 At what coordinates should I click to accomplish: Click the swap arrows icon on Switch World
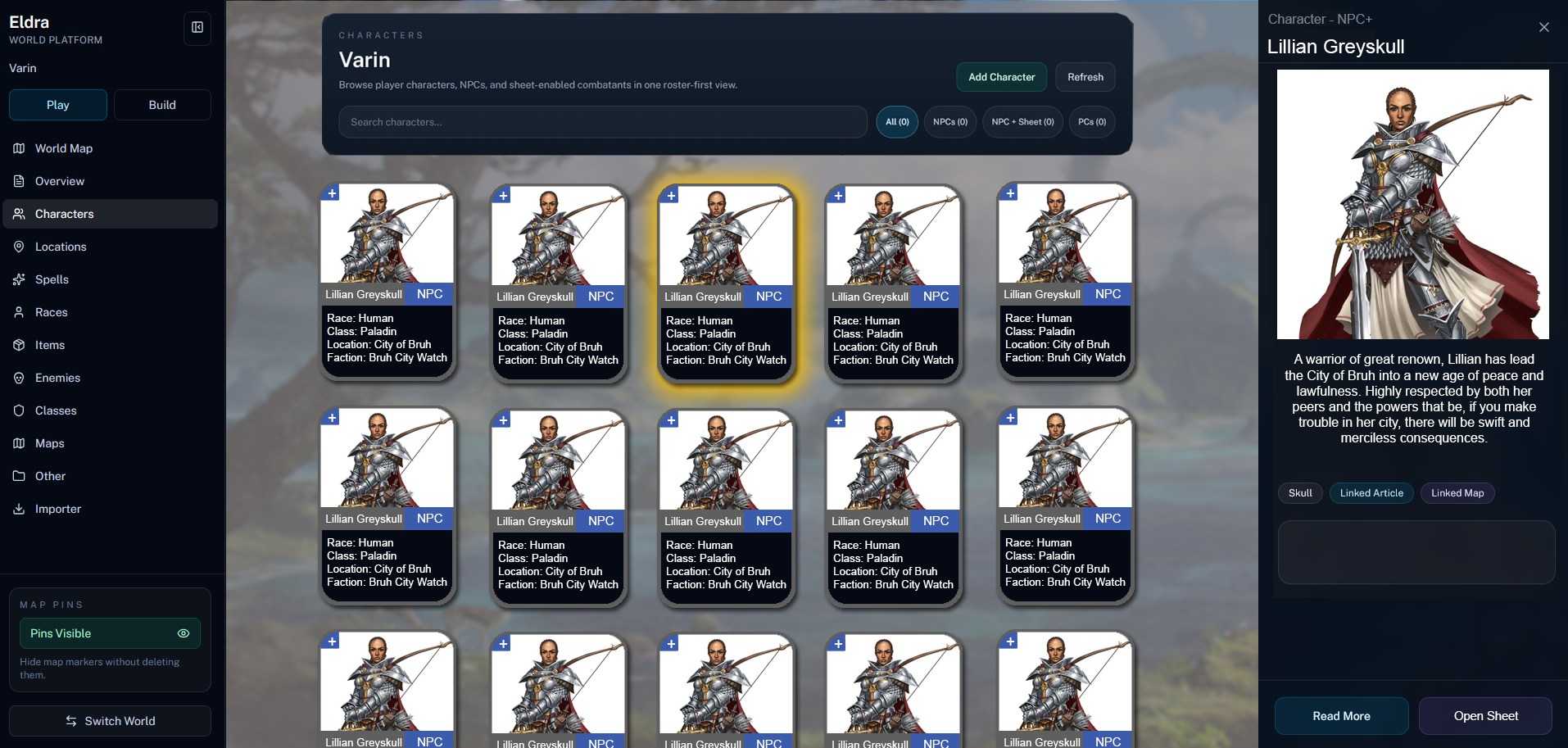(x=71, y=721)
